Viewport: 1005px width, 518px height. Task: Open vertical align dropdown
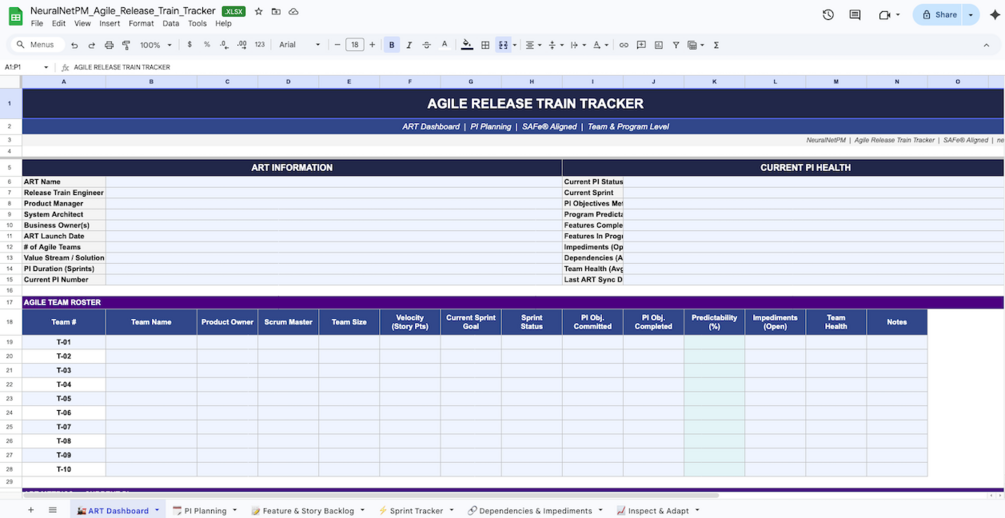(555, 45)
